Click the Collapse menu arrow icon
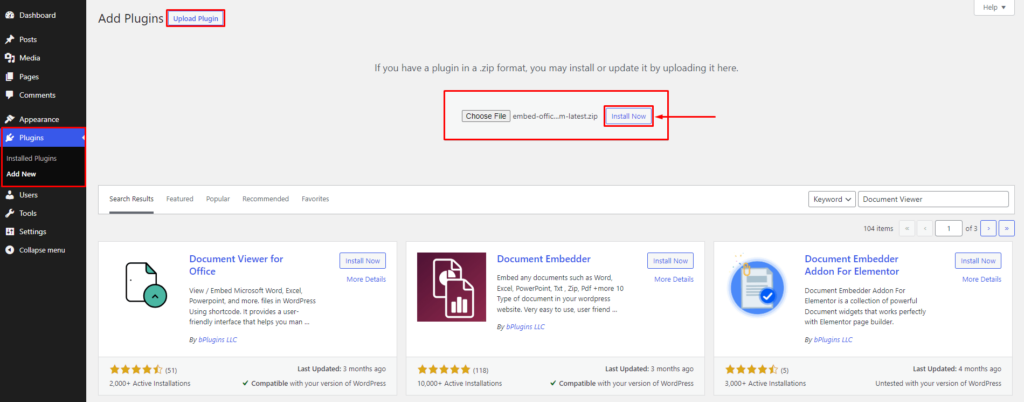 [9, 250]
